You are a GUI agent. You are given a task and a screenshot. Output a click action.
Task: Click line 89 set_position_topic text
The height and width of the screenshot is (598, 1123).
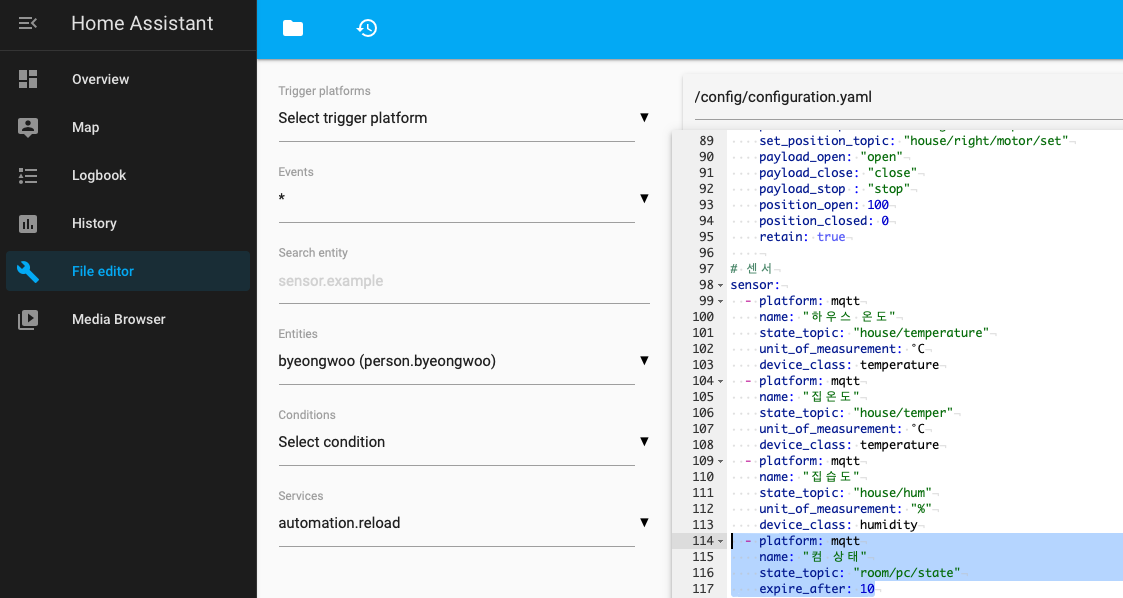coord(913,141)
